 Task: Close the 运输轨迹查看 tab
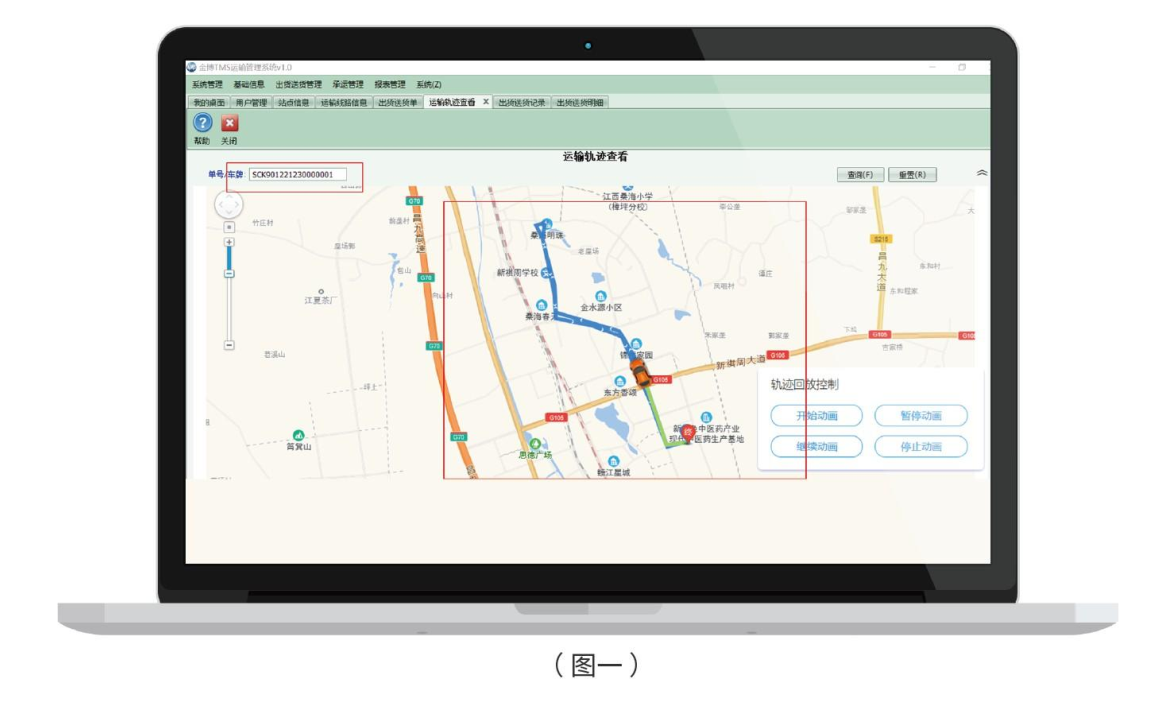pyautogui.click(x=486, y=101)
